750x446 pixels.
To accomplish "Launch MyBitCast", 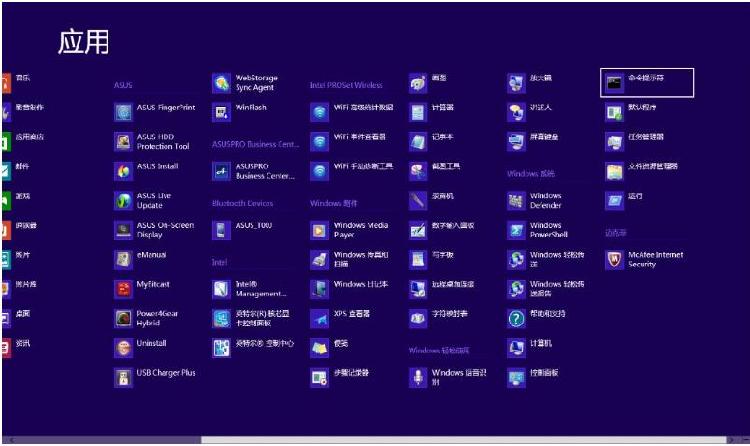I will [x=142, y=289].
